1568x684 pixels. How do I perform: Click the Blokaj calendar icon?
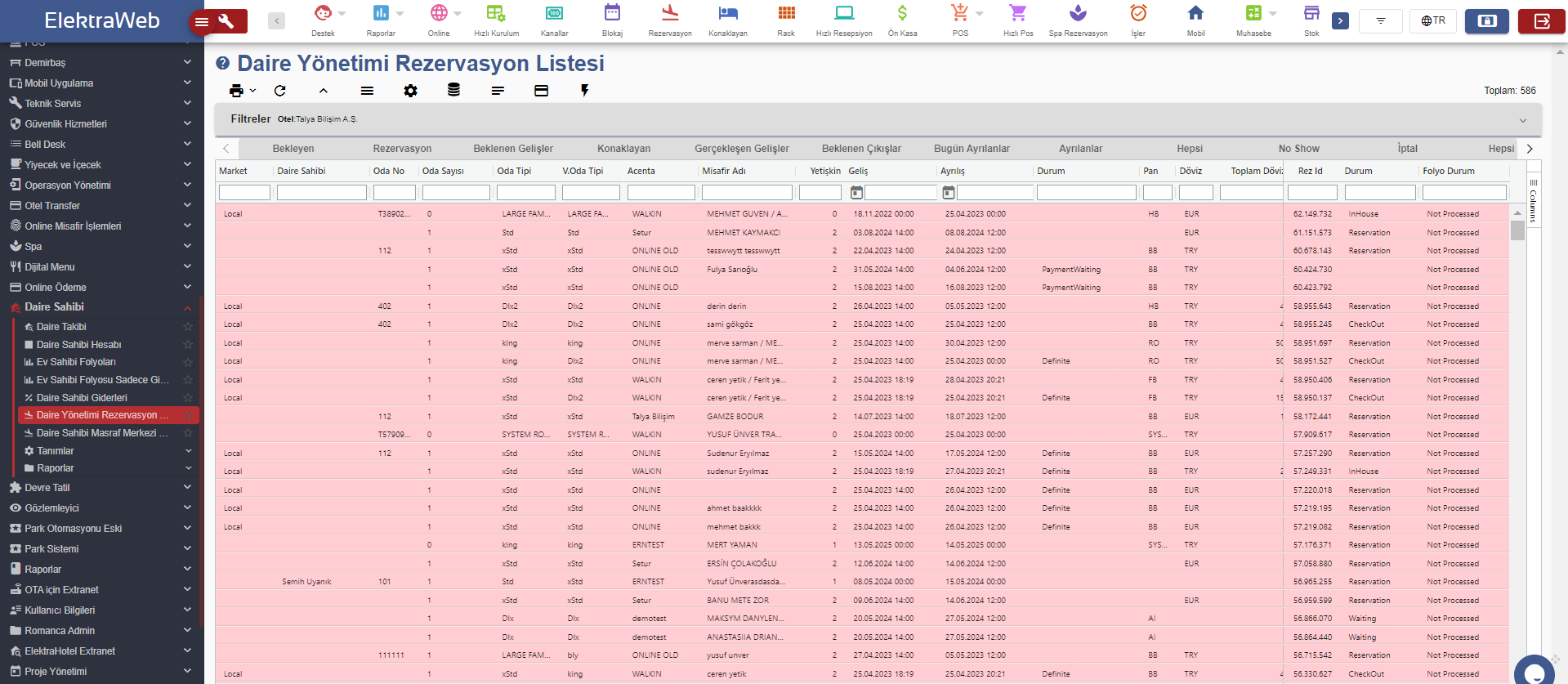(x=612, y=20)
